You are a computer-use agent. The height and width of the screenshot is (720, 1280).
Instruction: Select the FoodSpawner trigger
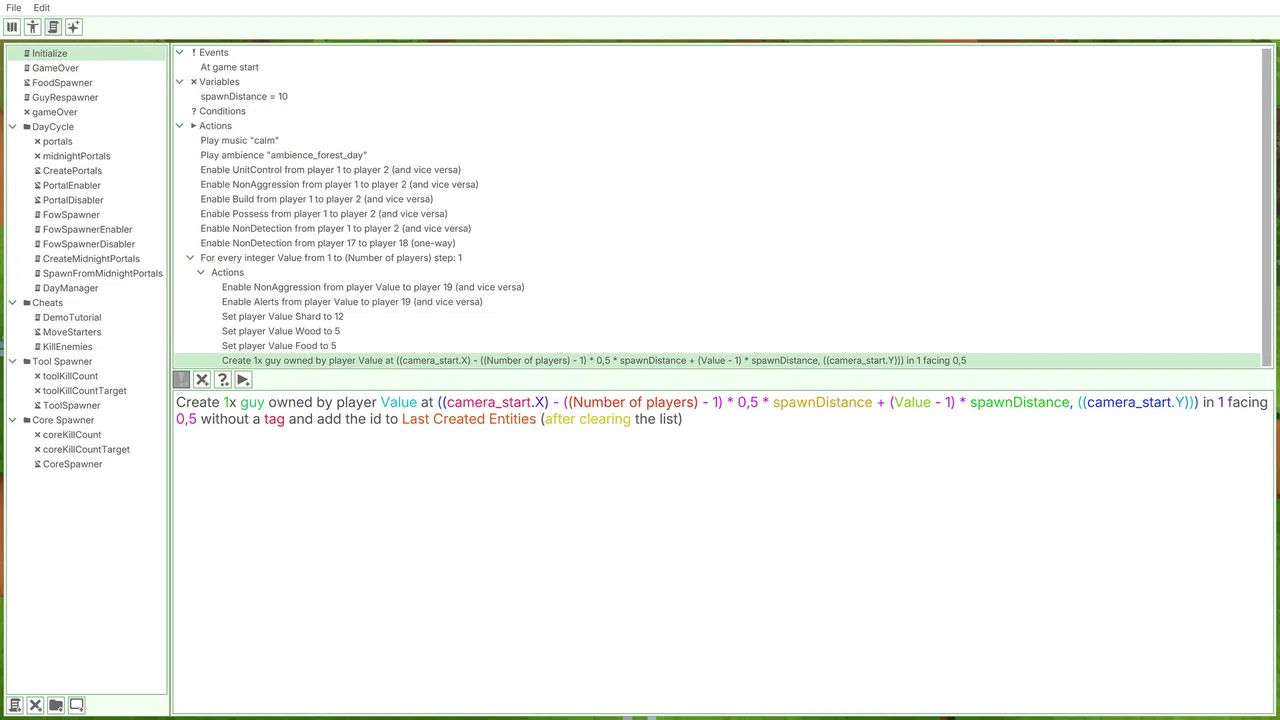tap(62, 83)
